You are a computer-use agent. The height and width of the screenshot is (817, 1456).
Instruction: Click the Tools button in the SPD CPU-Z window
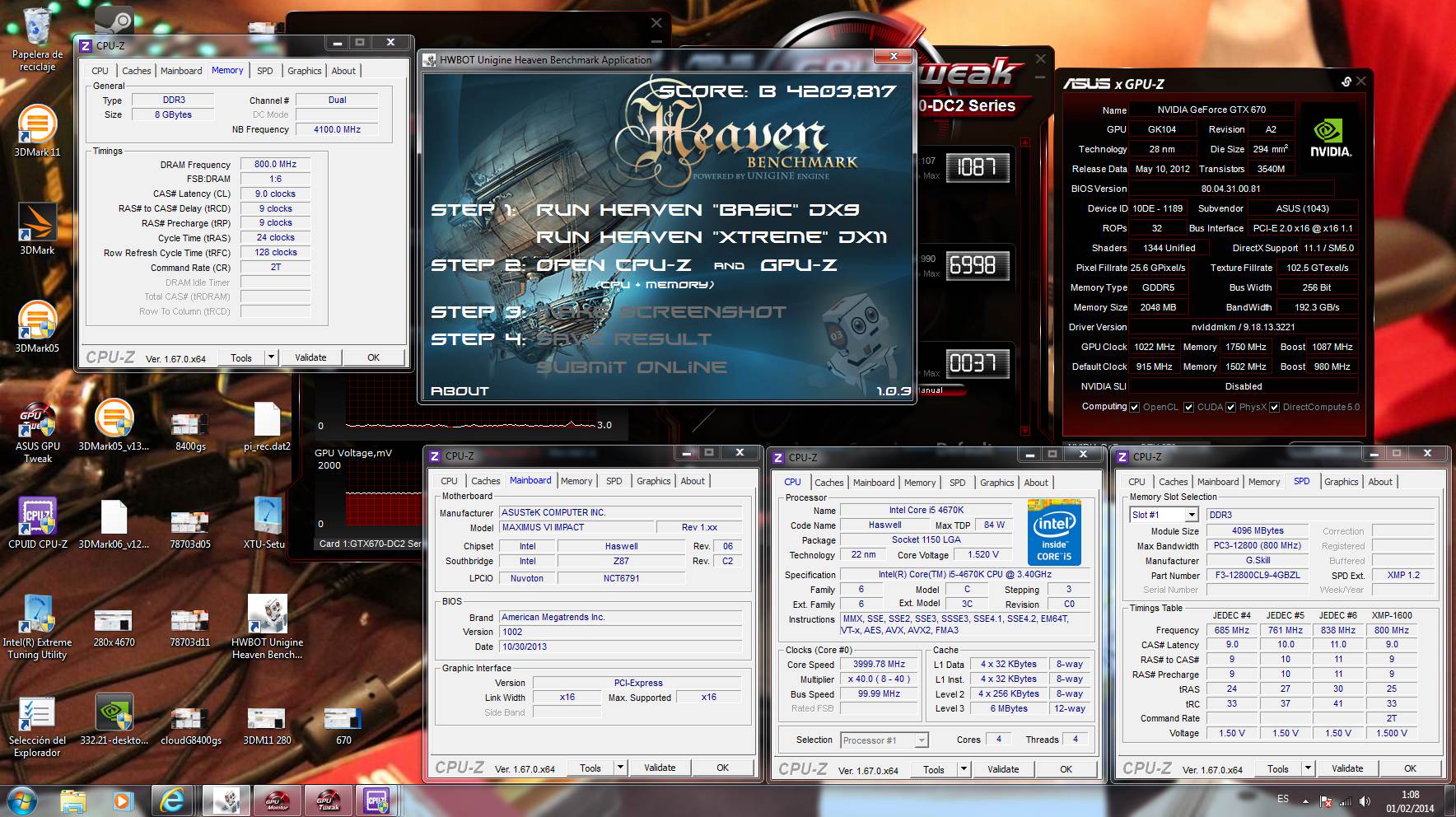pyautogui.click(x=1277, y=768)
